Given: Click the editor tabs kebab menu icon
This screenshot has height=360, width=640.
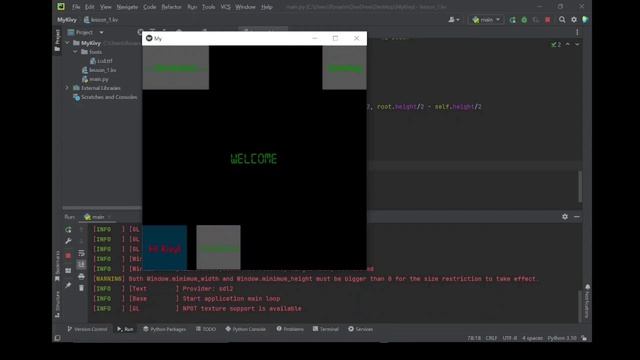Looking at the screenshot, I should [x=577, y=32].
